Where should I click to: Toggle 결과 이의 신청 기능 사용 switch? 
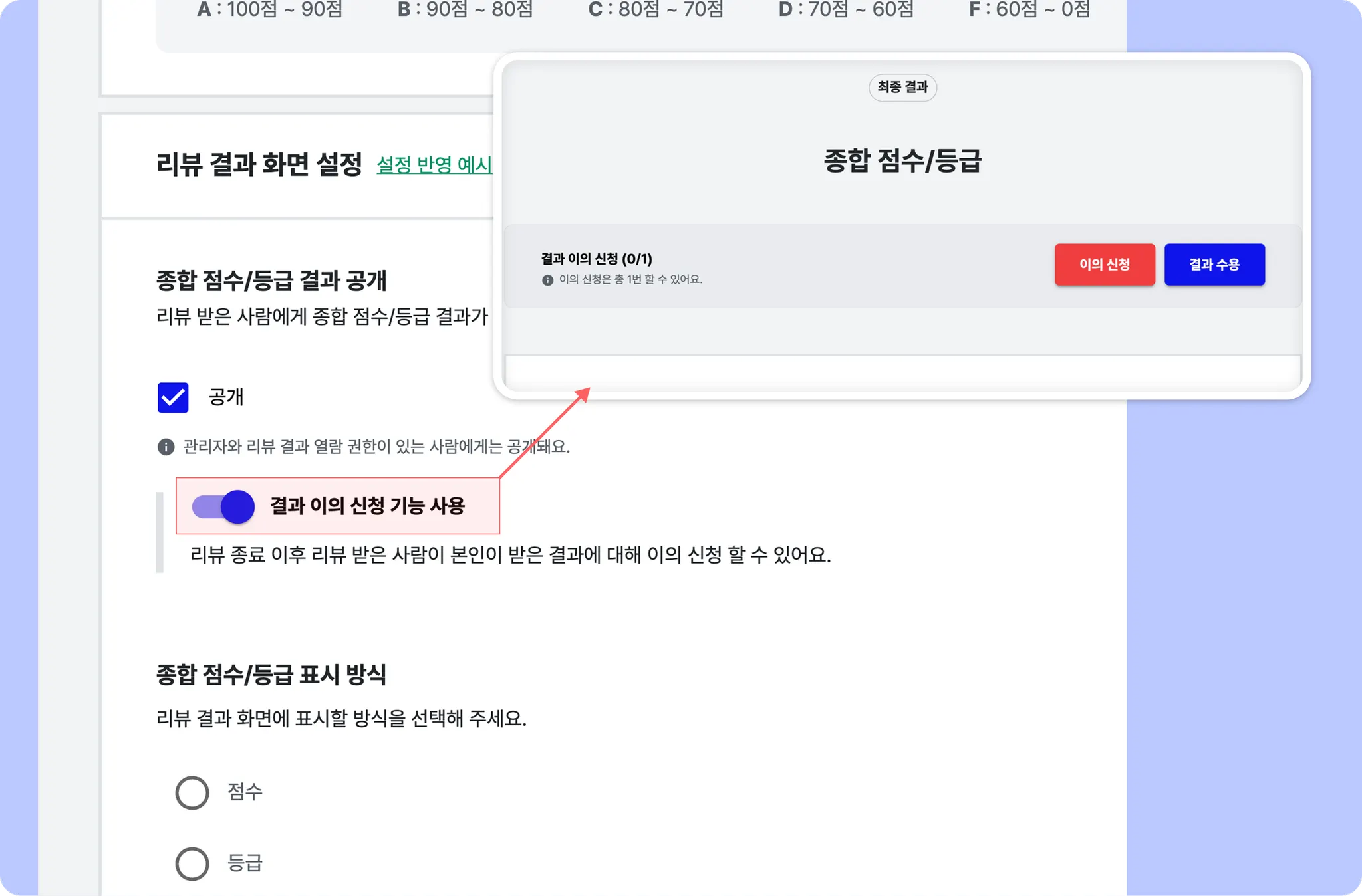click(223, 506)
